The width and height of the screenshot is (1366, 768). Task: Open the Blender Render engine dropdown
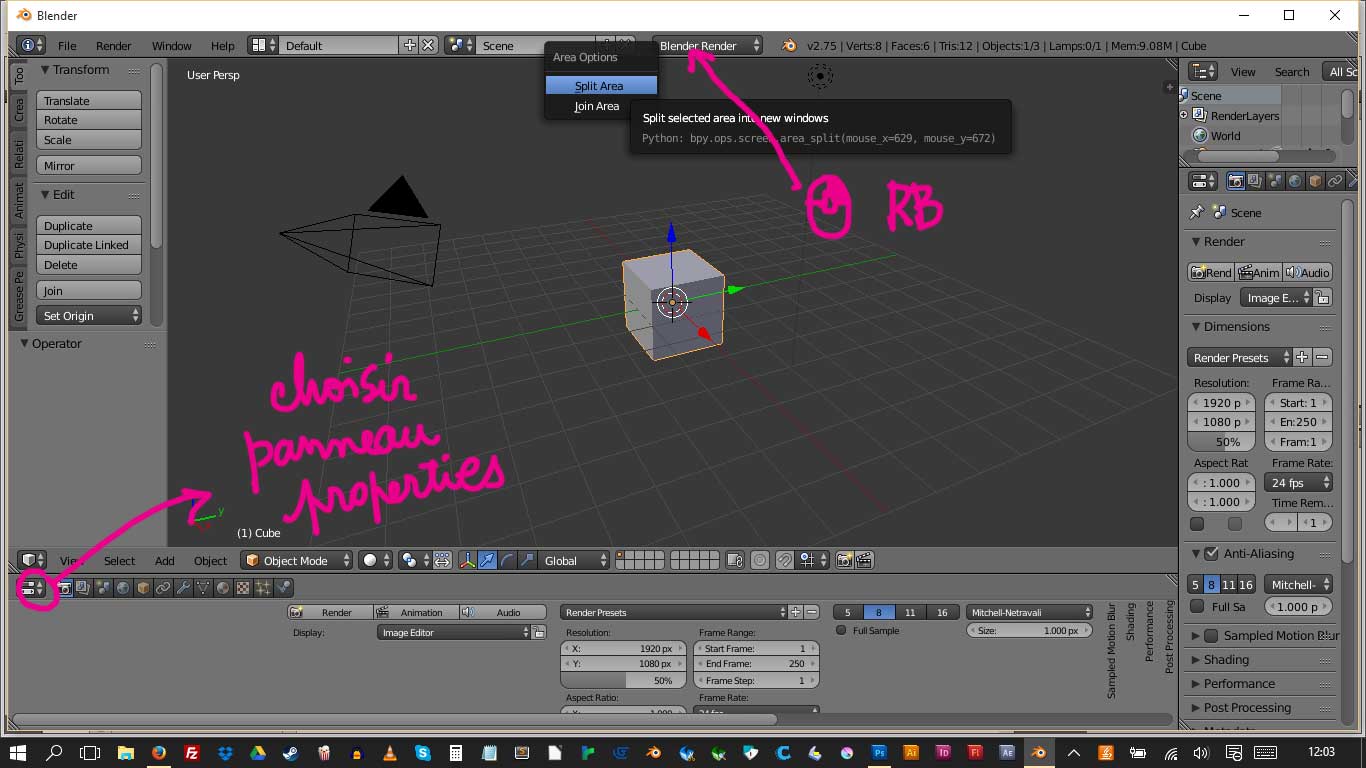click(x=707, y=46)
